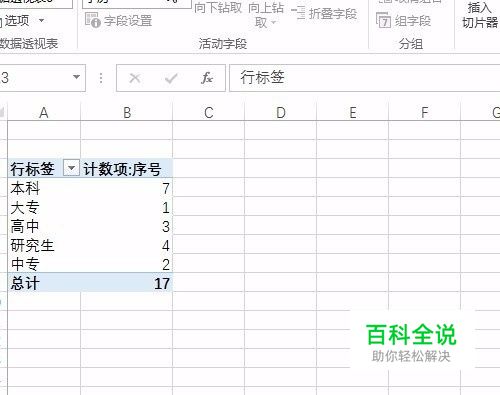Open the Field Settings (字段设置) button
Viewport: 500px width, 395px height.
[119, 21]
